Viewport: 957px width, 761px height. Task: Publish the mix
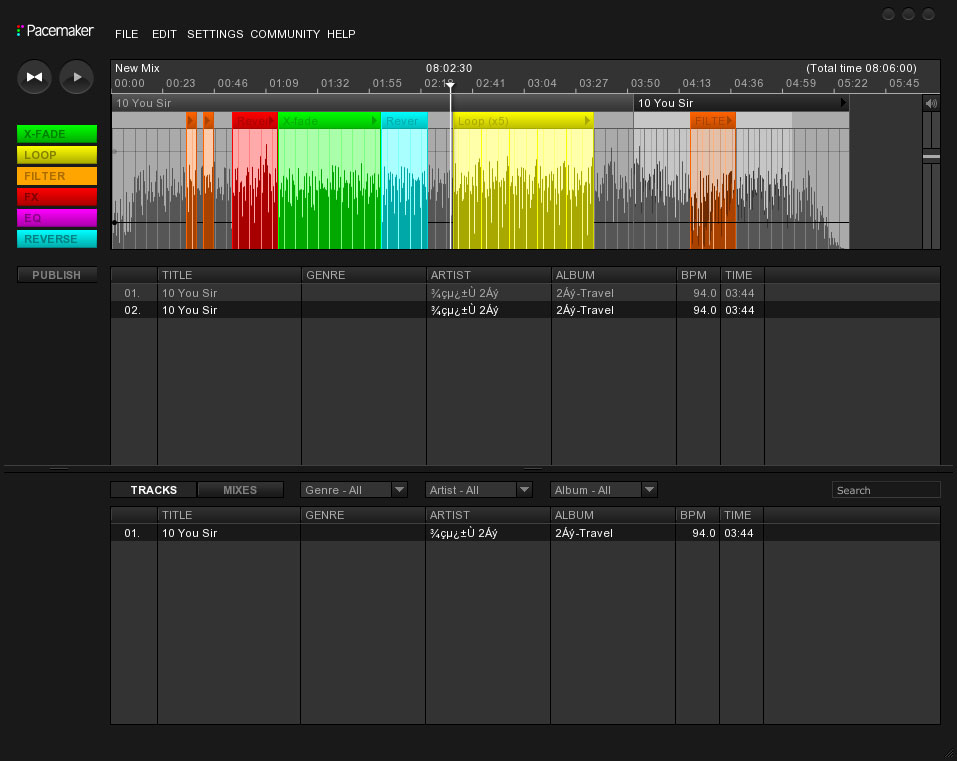click(57, 275)
